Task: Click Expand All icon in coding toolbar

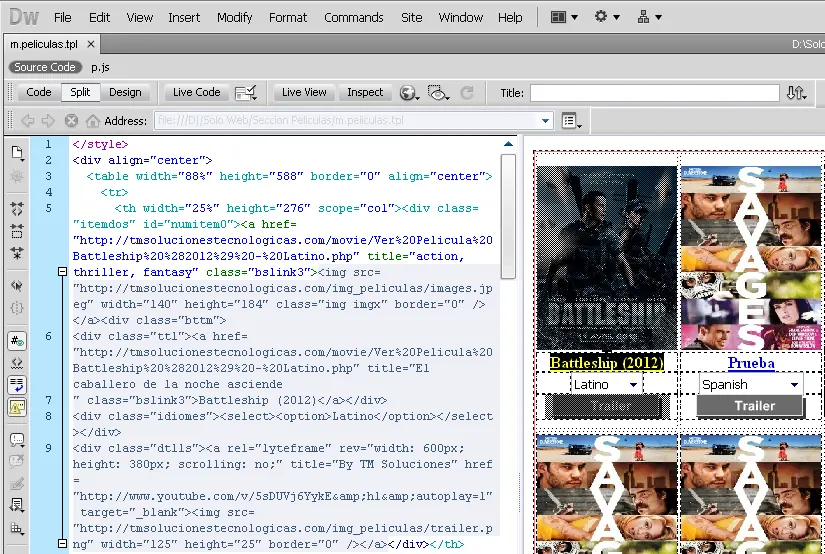Action: 17,253
